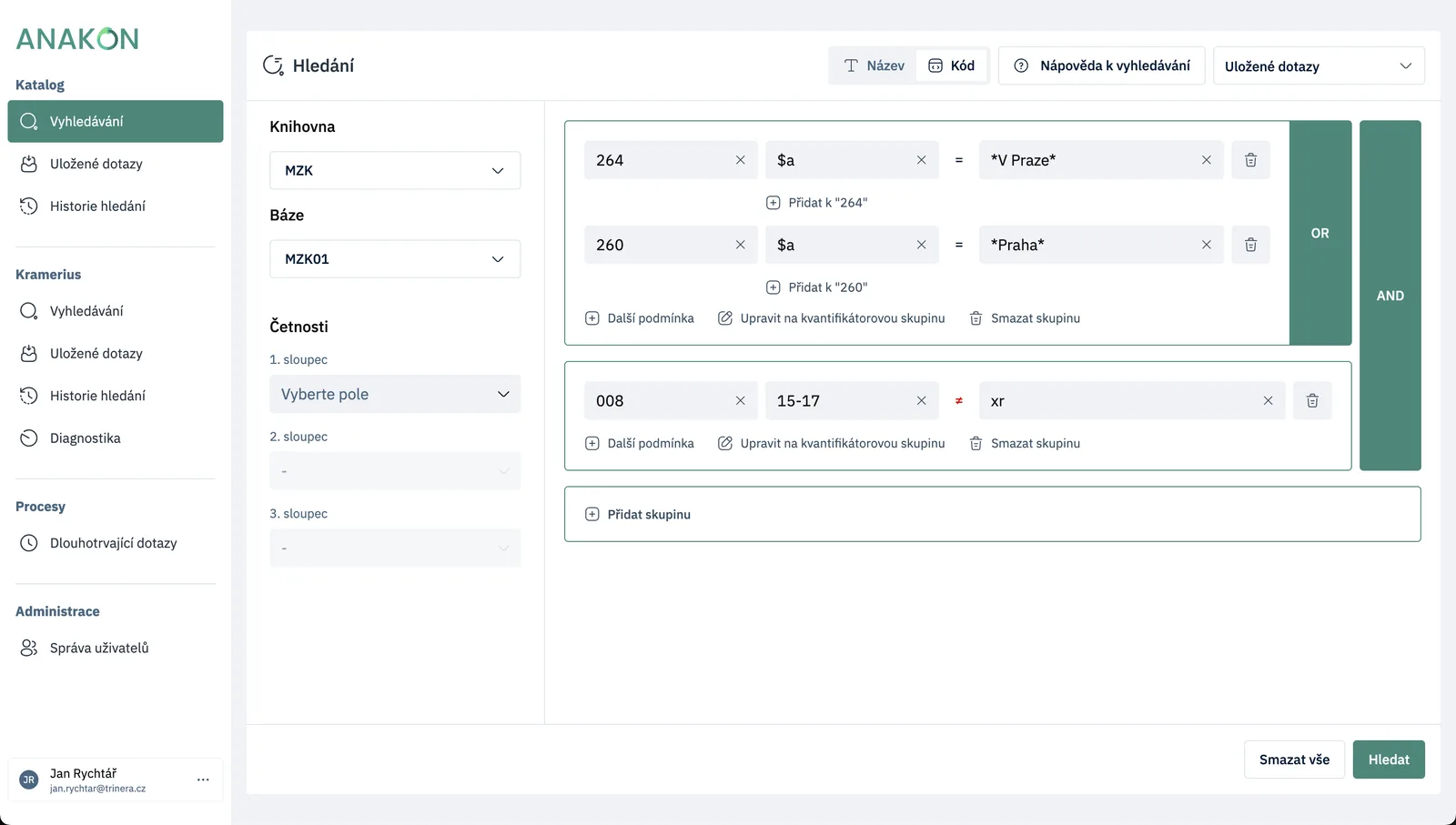Click the $a subfield input in 264 row
This screenshot has height=825, width=1456.
pos(841,160)
